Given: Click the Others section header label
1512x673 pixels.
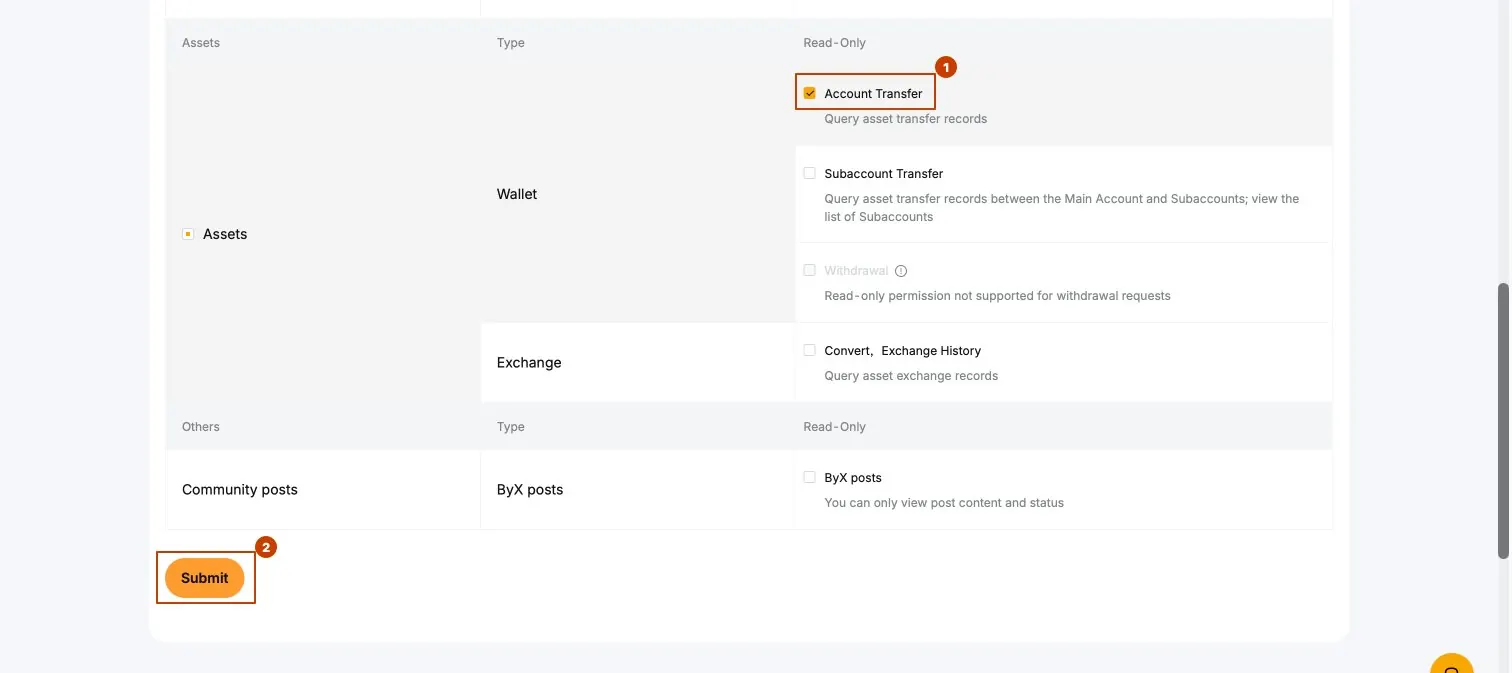Looking at the screenshot, I should [x=201, y=427].
